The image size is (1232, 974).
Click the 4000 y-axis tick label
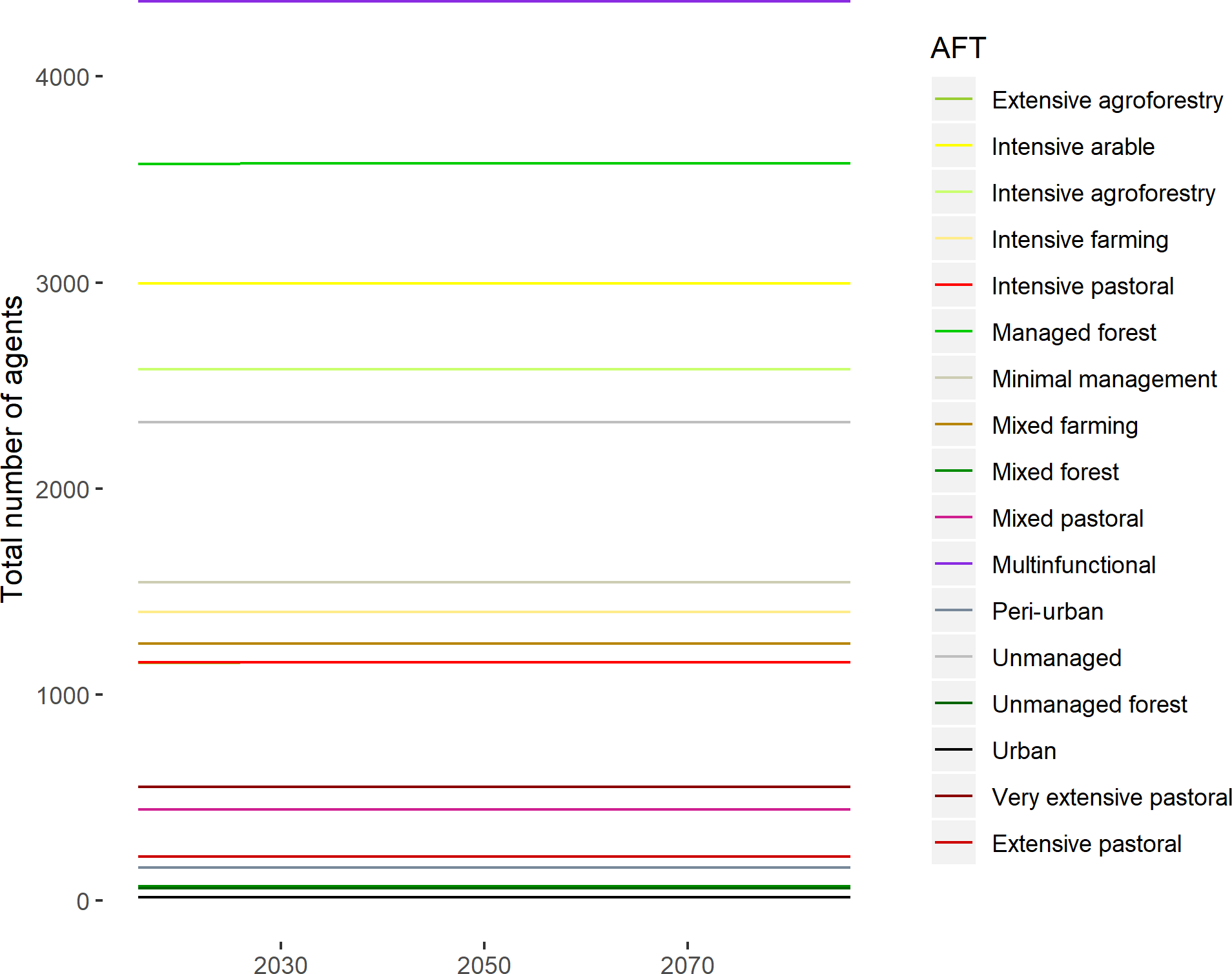(62, 77)
